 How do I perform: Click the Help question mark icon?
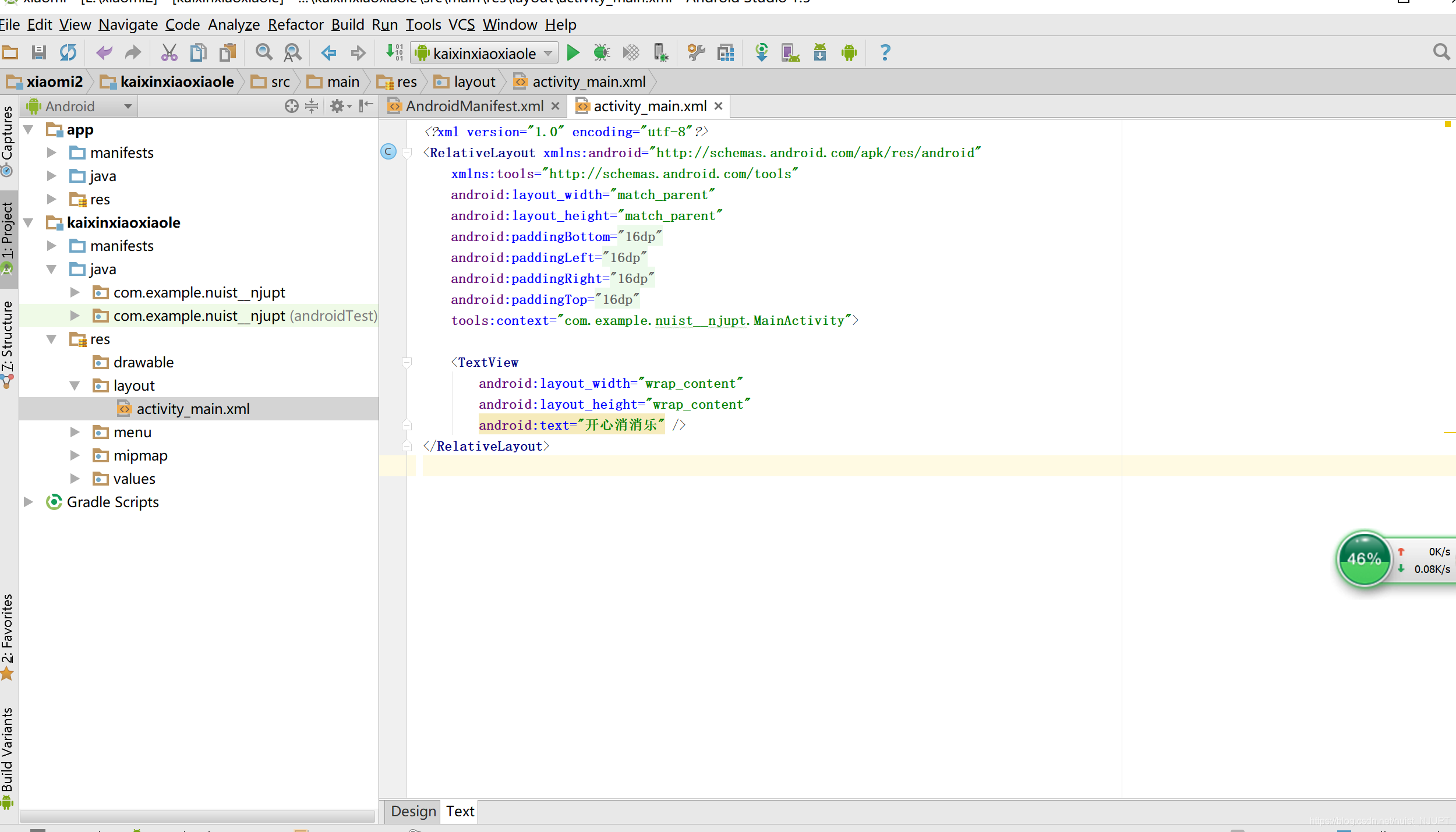point(885,53)
